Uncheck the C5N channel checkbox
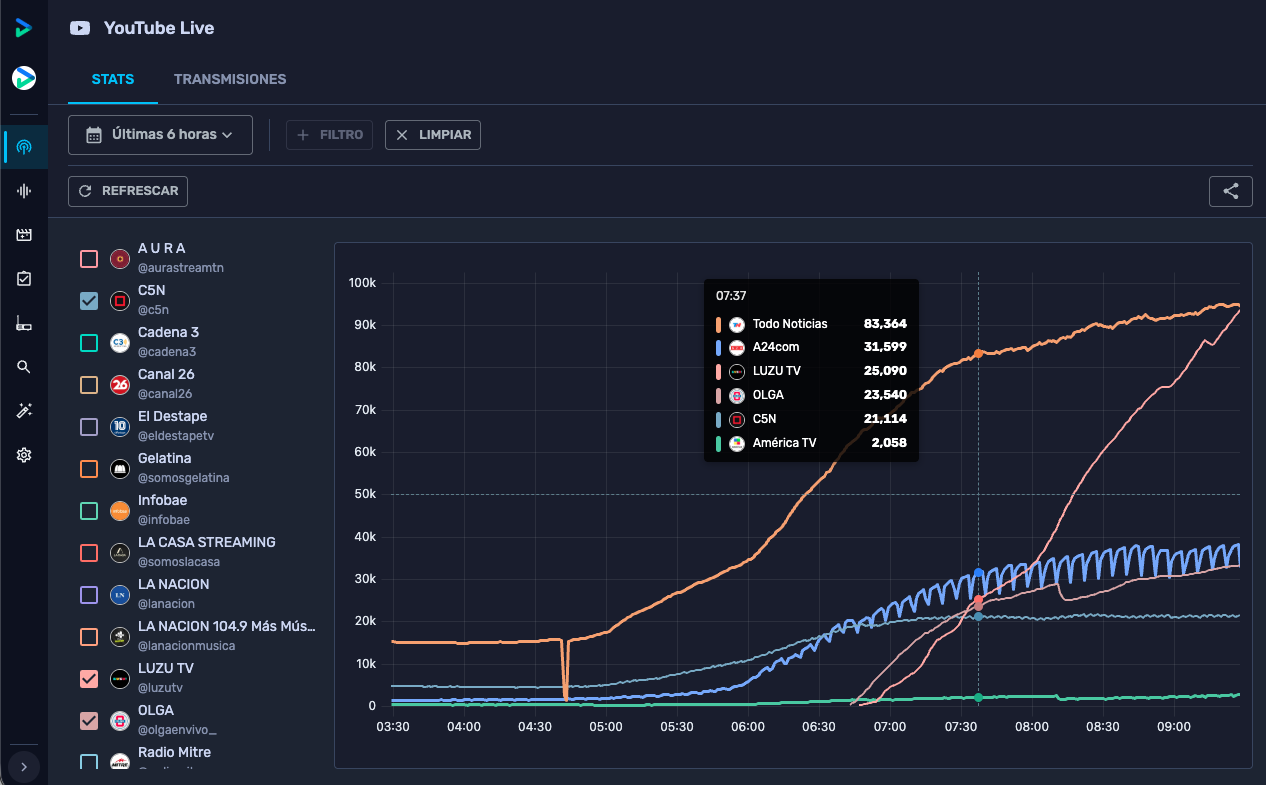 point(89,301)
